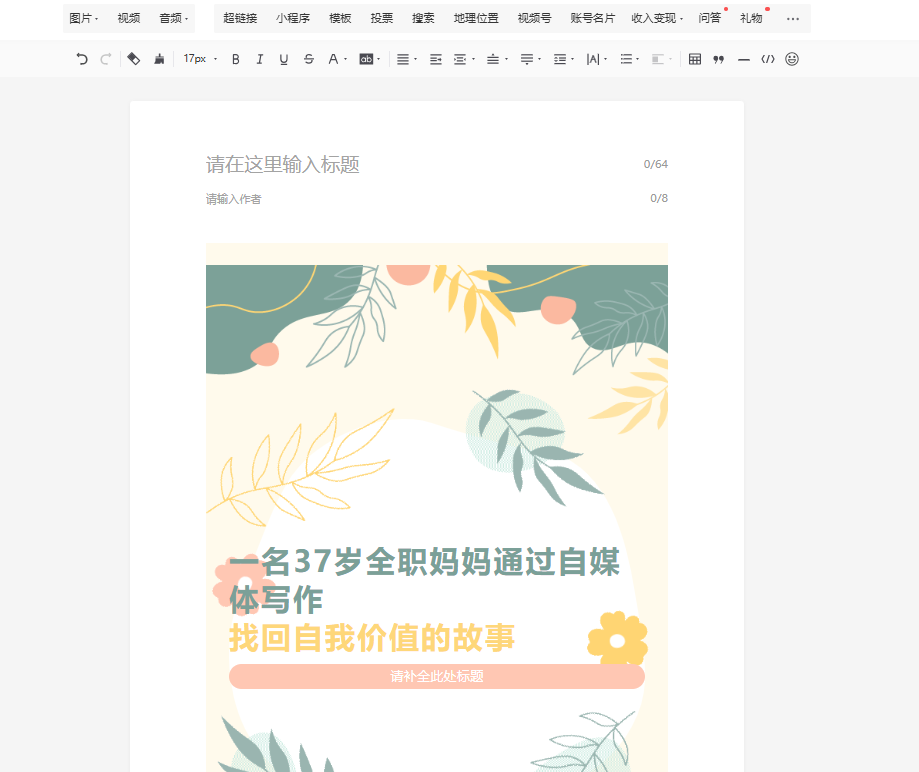Image resolution: width=919 pixels, height=772 pixels.
Task: Click the clear formatting eraser icon
Action: (x=134, y=59)
